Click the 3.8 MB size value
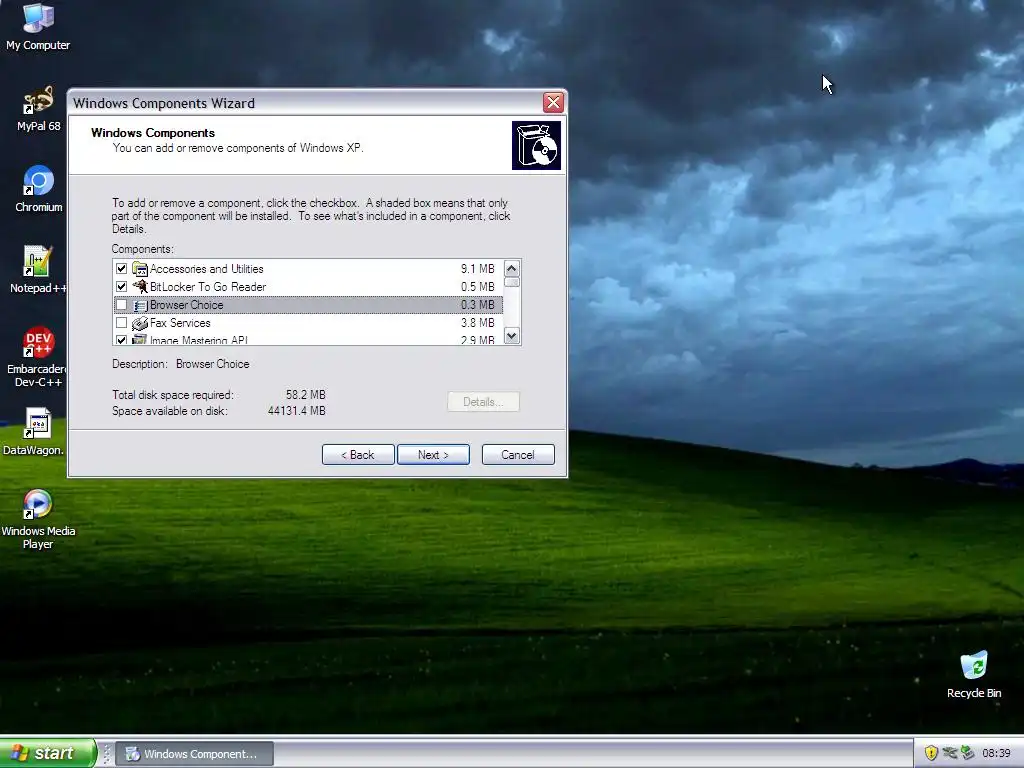 [x=477, y=323]
